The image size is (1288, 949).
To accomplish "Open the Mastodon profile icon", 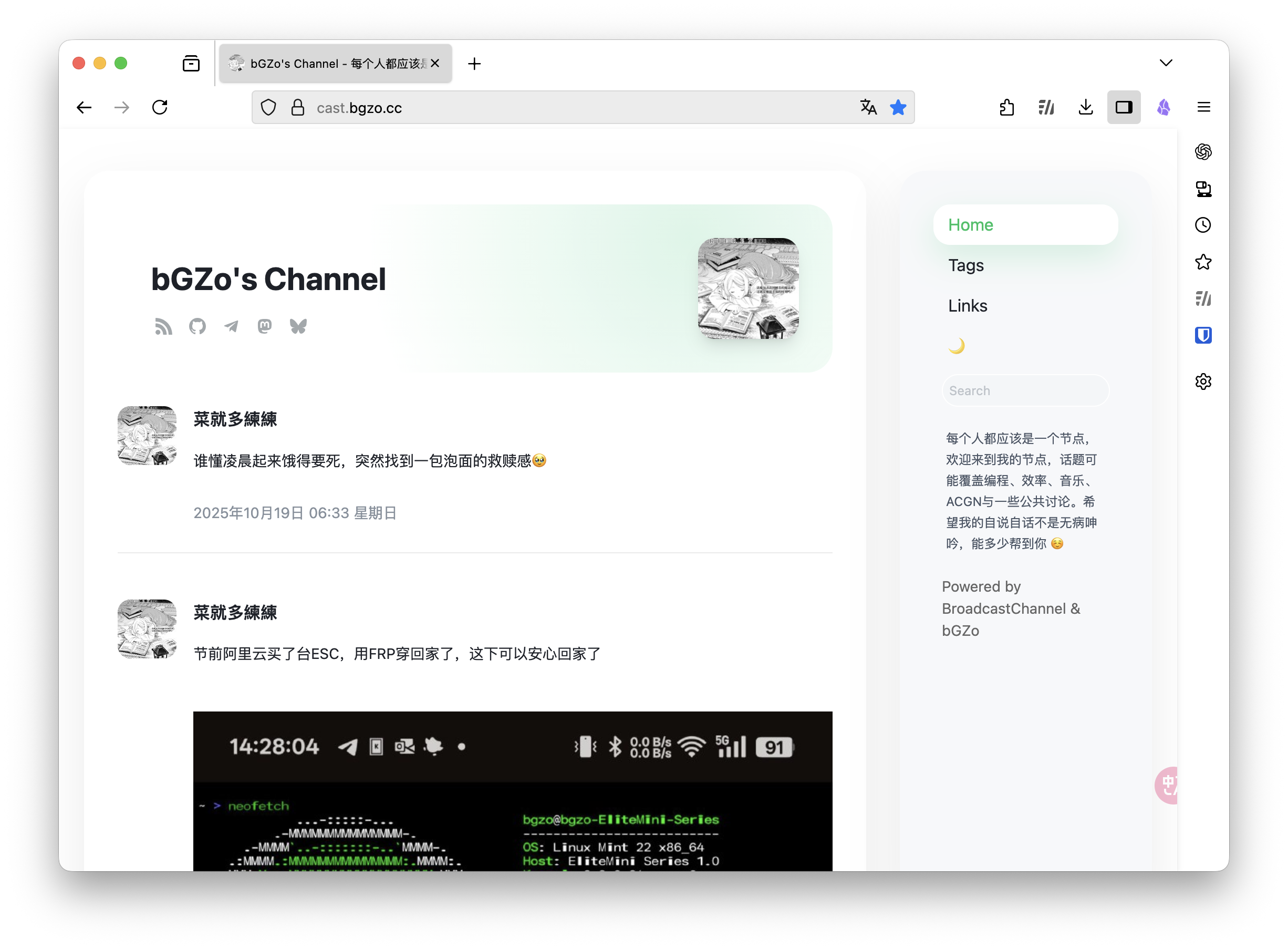I will click(264, 326).
